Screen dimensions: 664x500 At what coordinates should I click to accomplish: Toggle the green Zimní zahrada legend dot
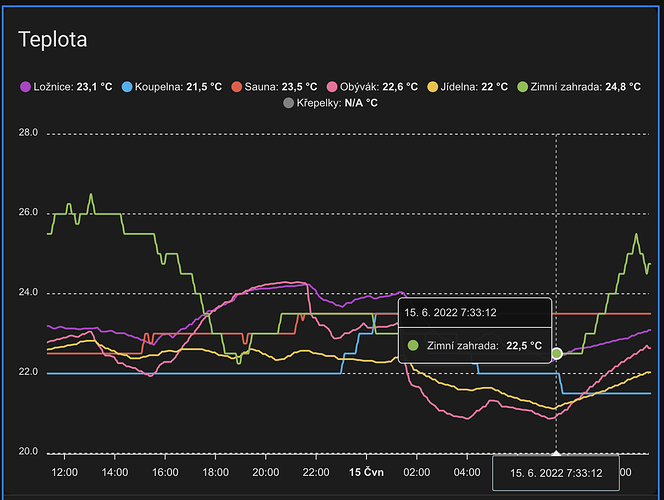click(x=522, y=87)
